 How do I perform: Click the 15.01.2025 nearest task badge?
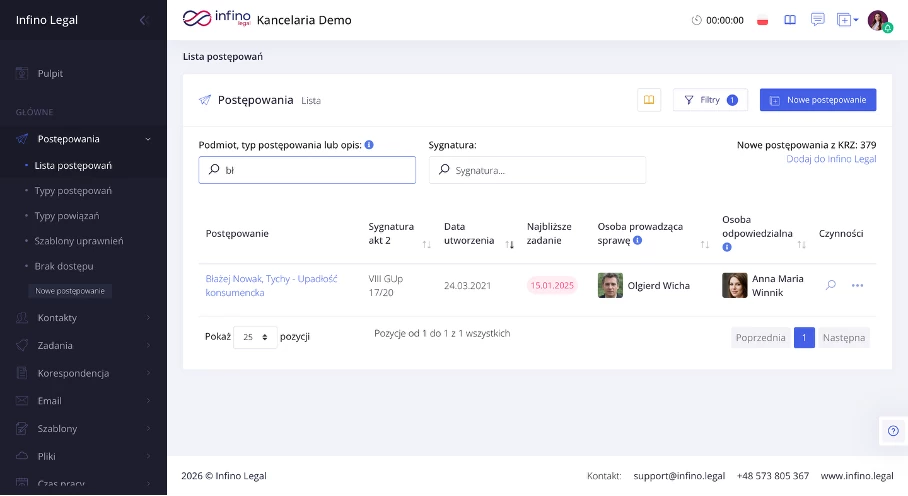click(552, 285)
